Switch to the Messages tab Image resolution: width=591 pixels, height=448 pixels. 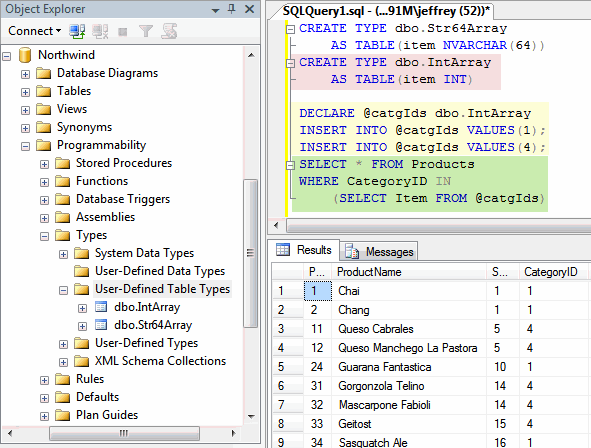379,251
